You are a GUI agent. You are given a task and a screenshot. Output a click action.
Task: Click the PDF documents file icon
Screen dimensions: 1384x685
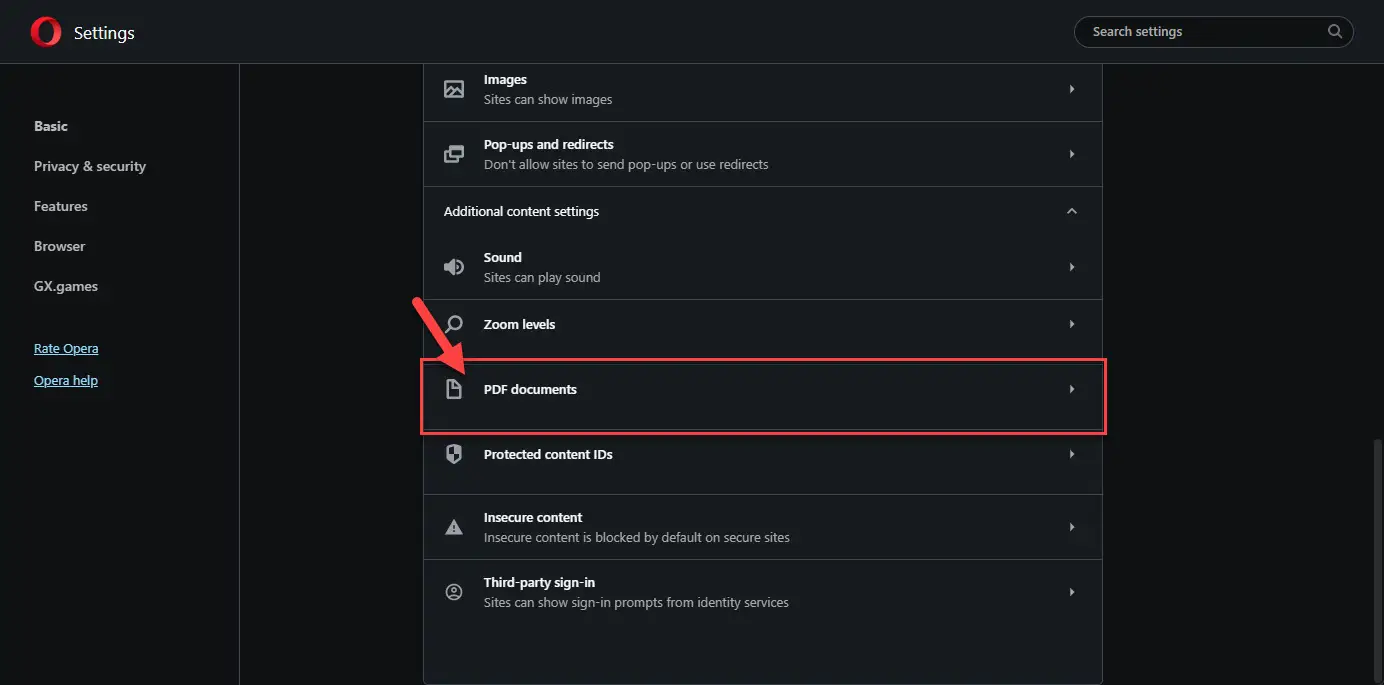pos(454,389)
